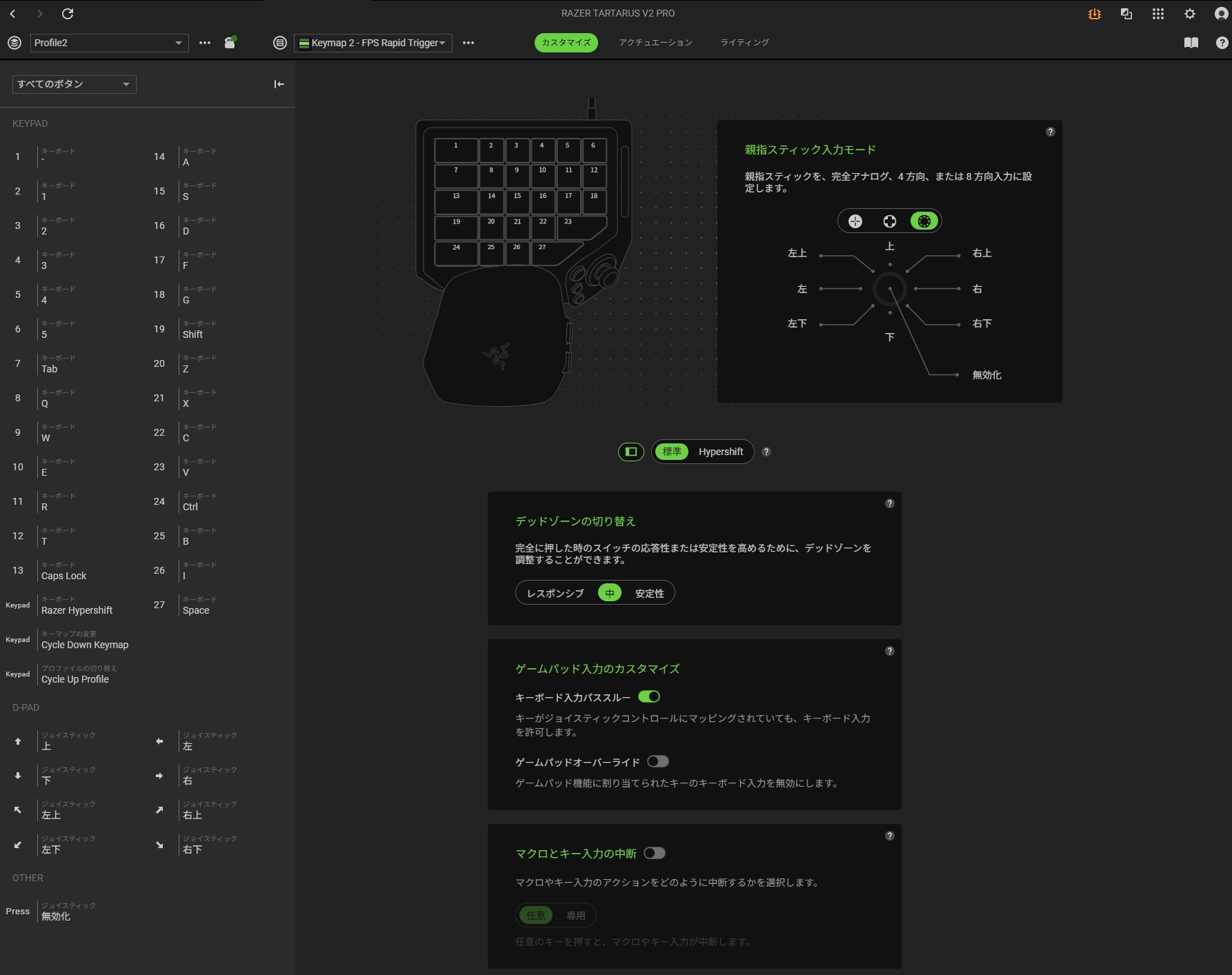Open help icon next to Hypershift
The height and width of the screenshot is (975, 1232).
(x=766, y=452)
